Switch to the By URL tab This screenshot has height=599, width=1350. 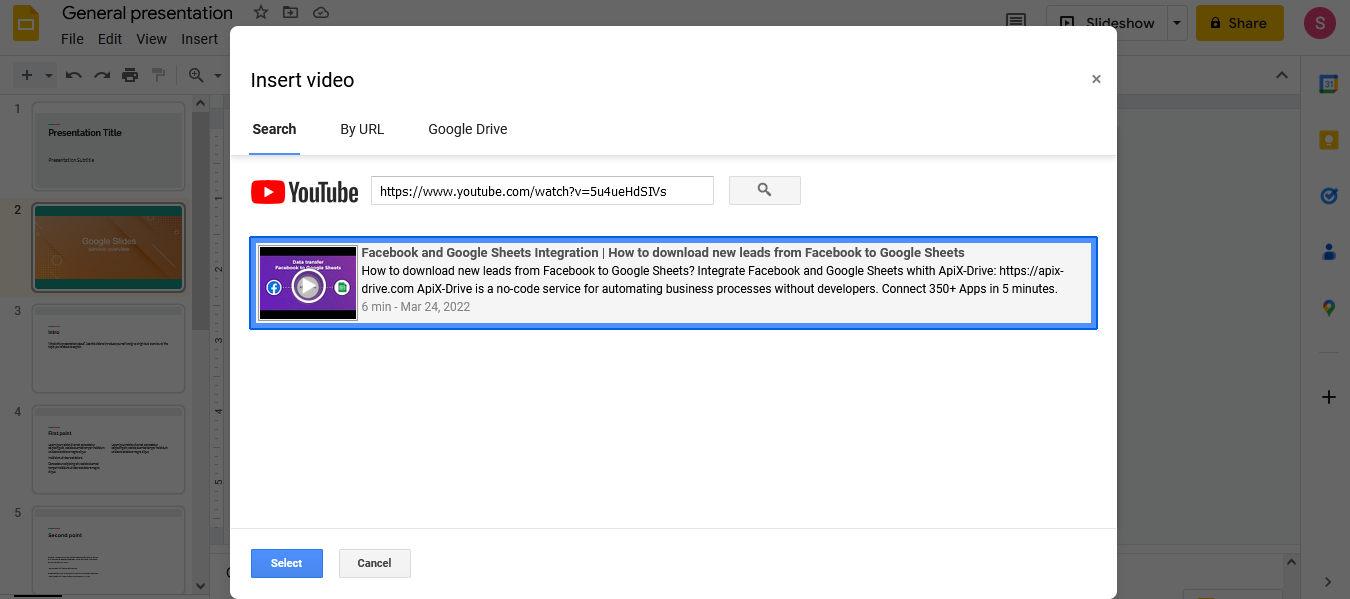[x=362, y=129]
